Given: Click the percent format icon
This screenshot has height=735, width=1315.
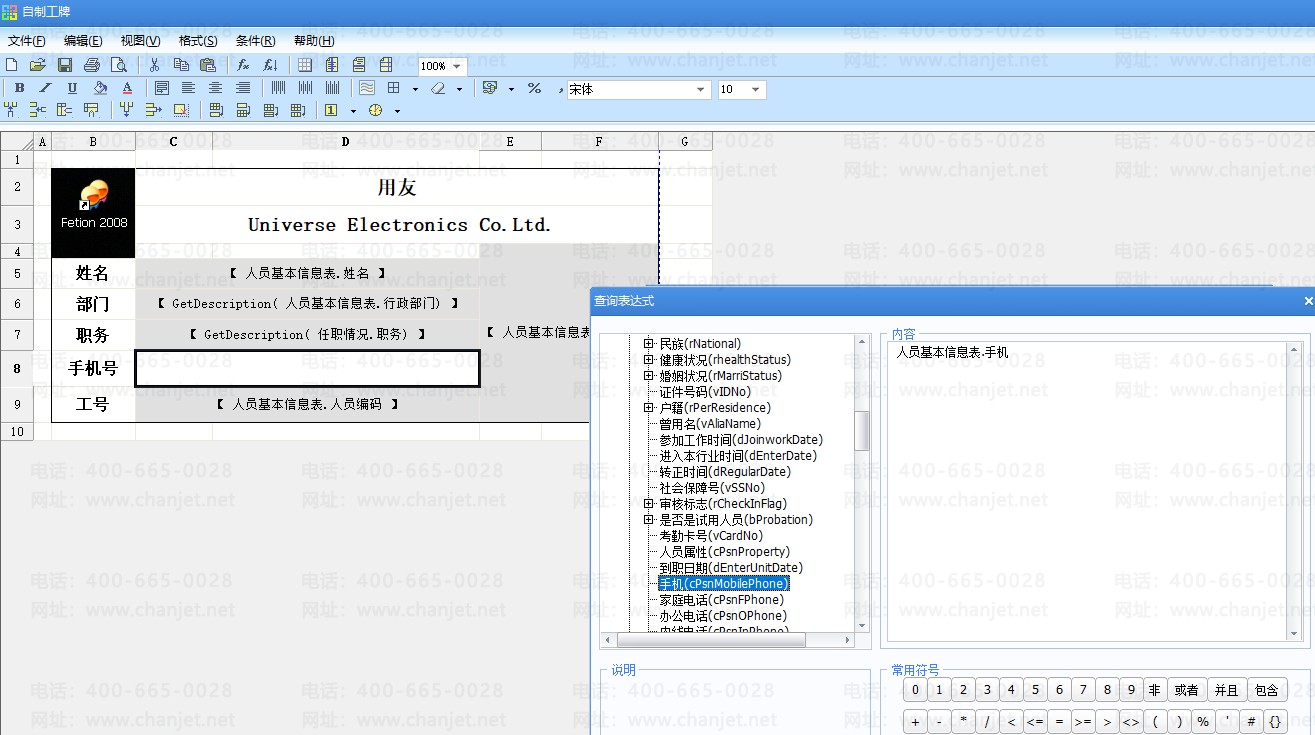Looking at the screenshot, I should click(x=534, y=89).
